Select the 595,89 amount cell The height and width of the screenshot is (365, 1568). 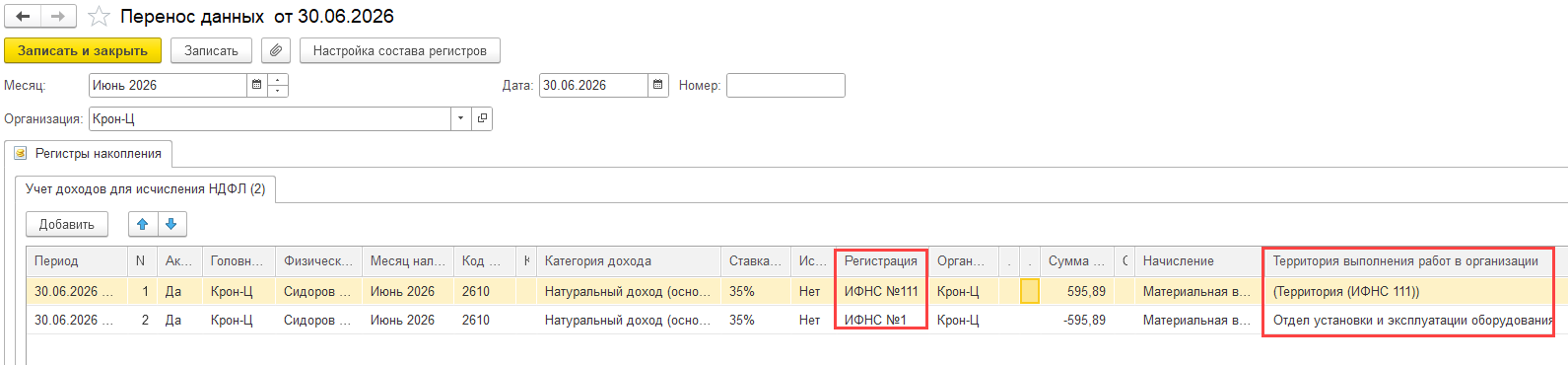1077,291
